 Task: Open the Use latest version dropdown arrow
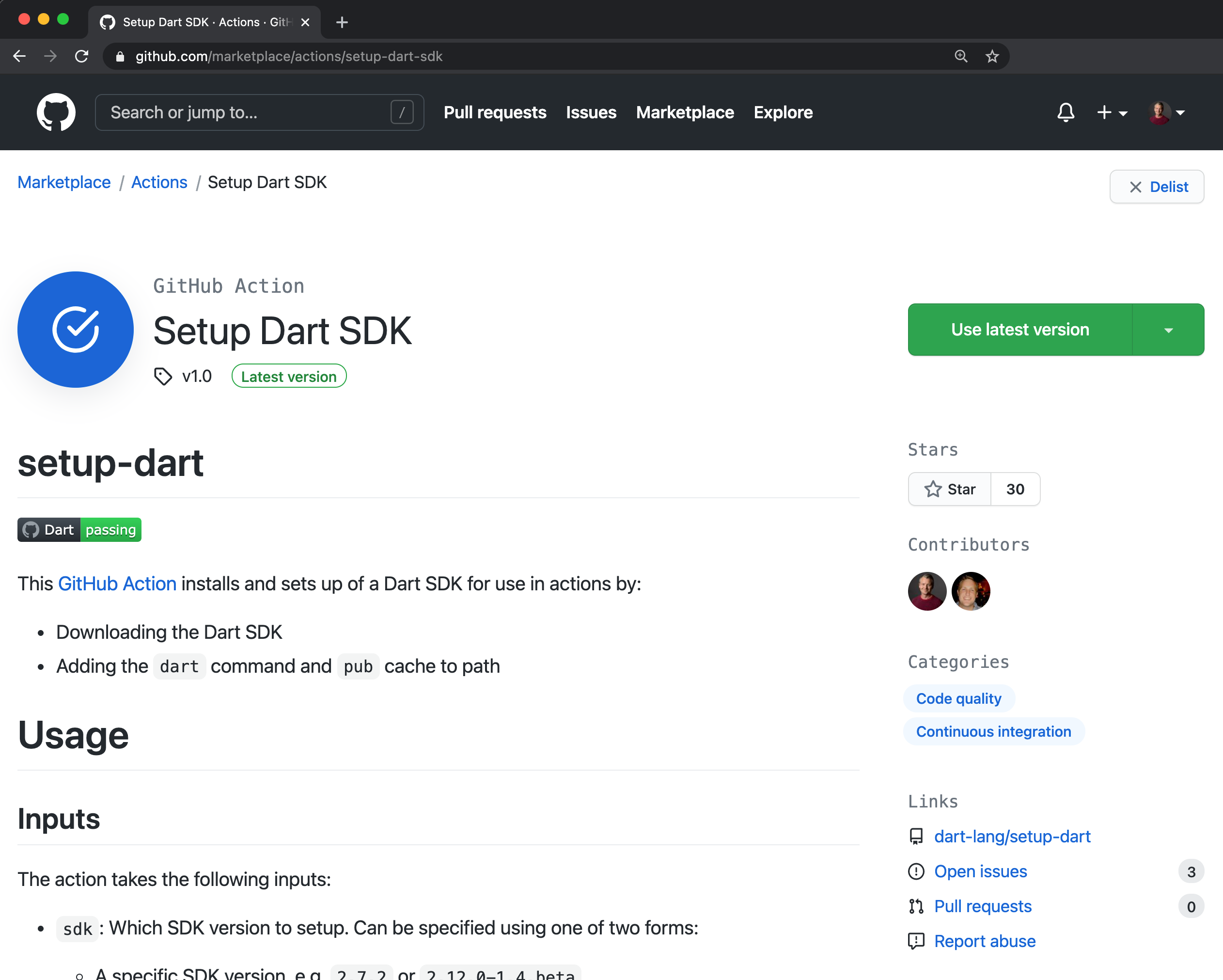point(1168,330)
